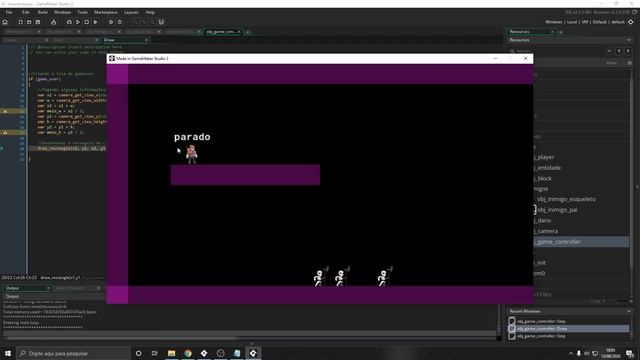Open the Help menu

(150, 13)
